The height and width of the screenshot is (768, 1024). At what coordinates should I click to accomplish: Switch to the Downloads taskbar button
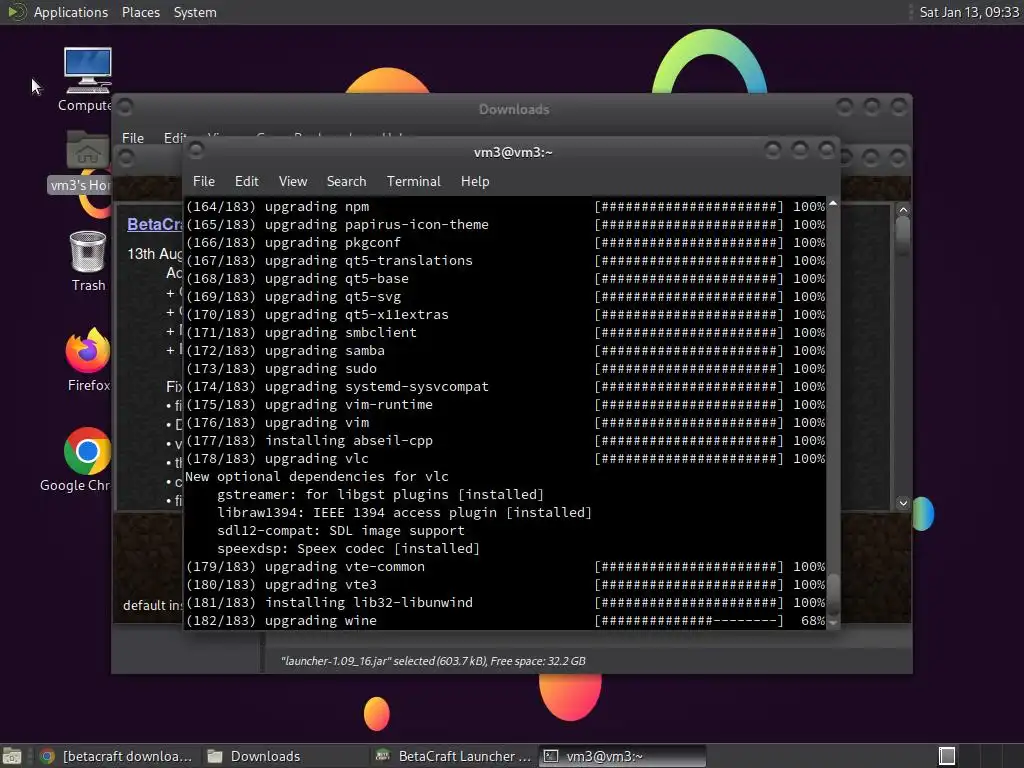tap(284, 756)
